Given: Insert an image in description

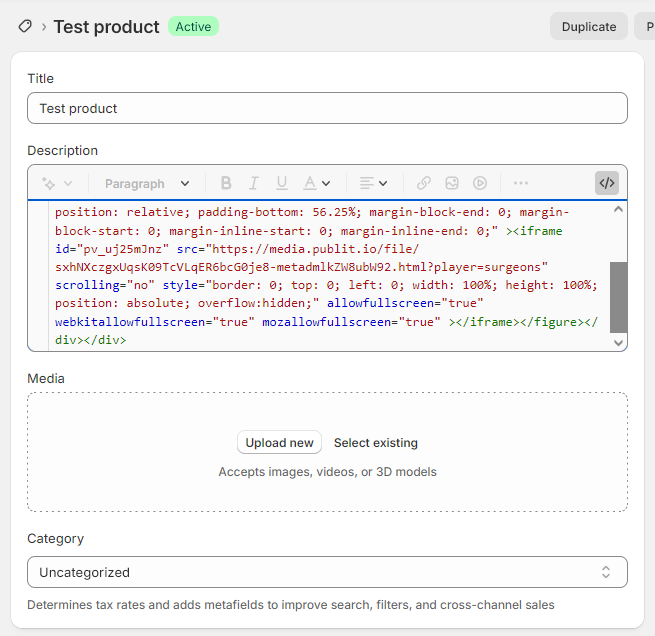Looking at the screenshot, I should [452, 183].
